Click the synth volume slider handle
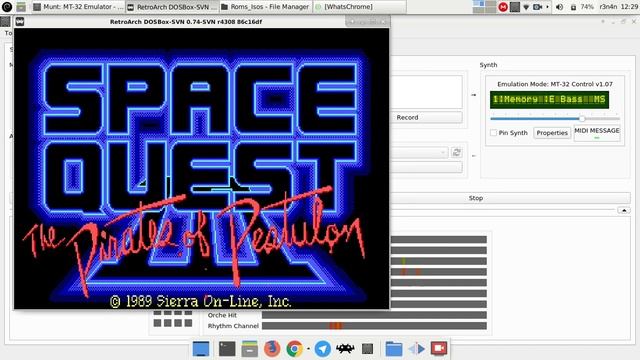640x360 pixels. click(x=582, y=119)
